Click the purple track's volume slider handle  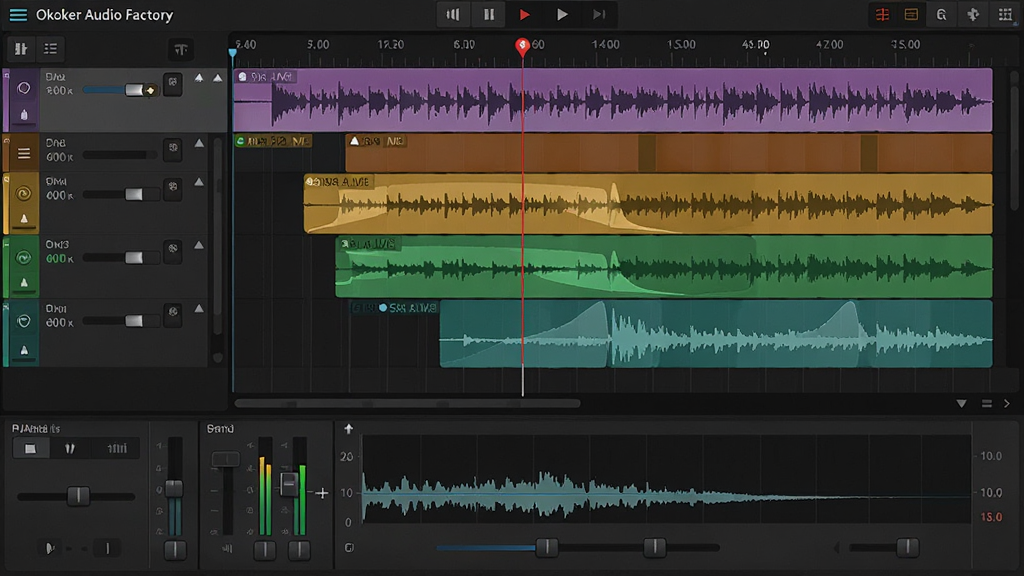point(135,90)
